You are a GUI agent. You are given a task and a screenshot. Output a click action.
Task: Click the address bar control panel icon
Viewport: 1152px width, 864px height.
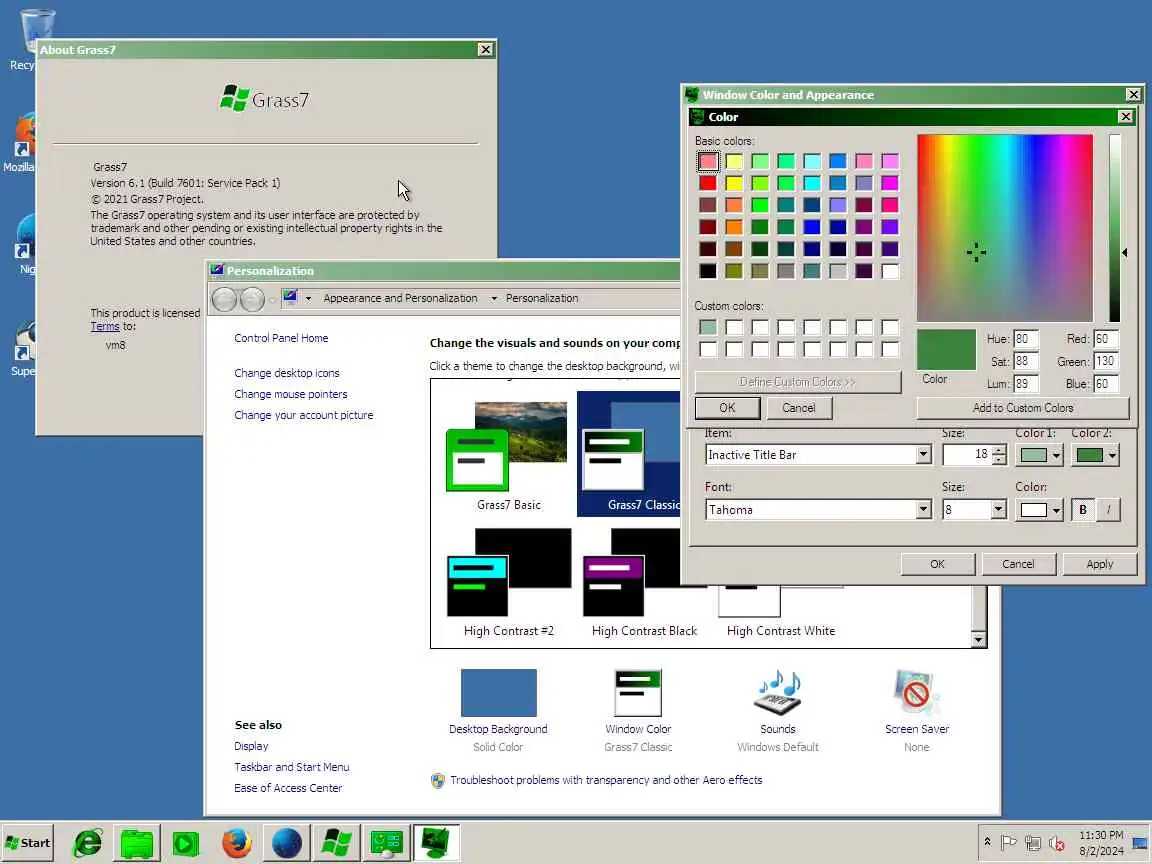coord(290,298)
